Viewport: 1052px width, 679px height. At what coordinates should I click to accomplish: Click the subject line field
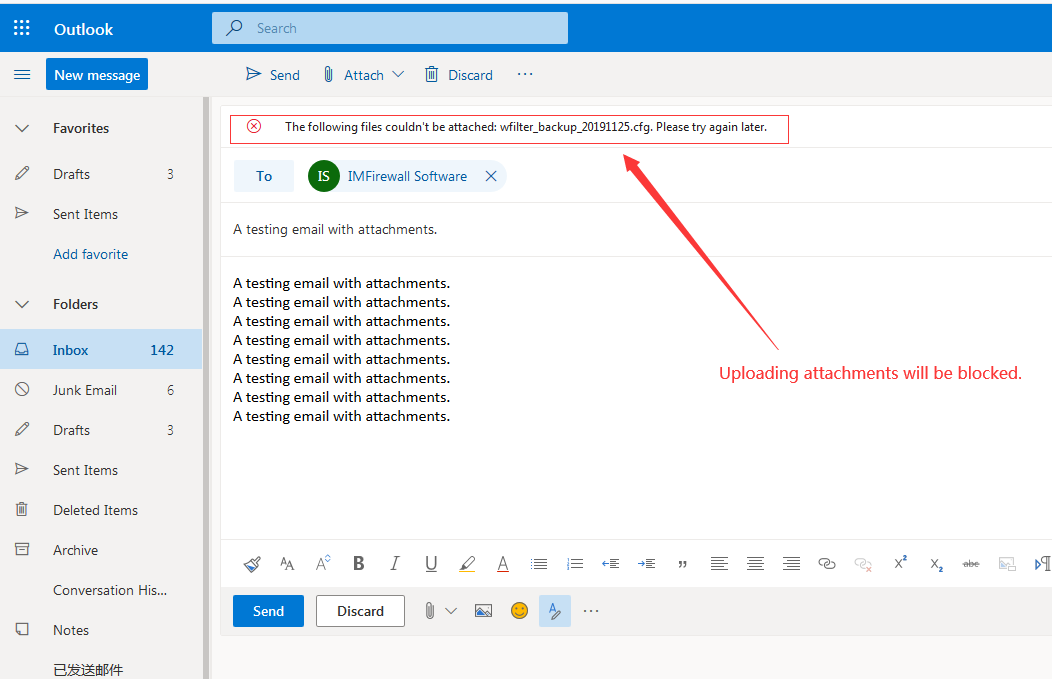coord(636,229)
